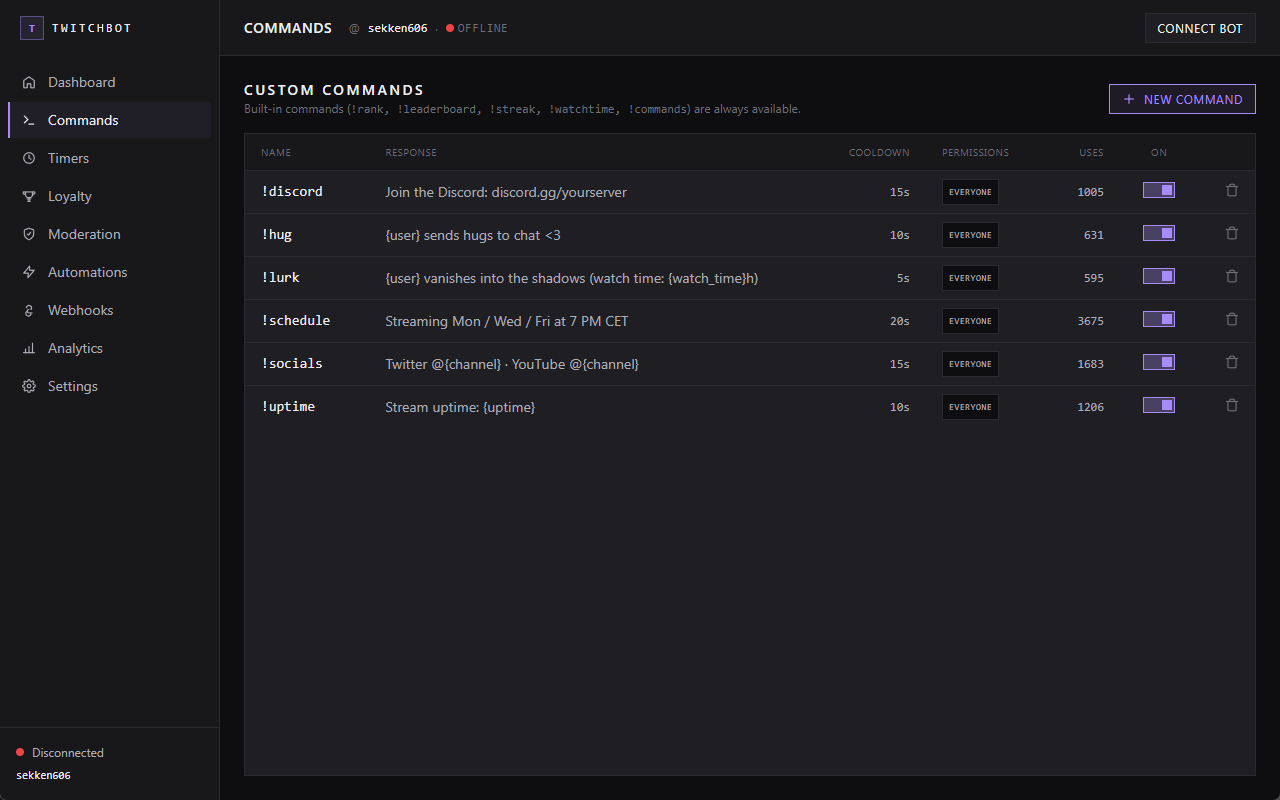Viewport: 1280px width, 800px height.
Task: Click the Dashboard home icon
Action: [x=29, y=82]
